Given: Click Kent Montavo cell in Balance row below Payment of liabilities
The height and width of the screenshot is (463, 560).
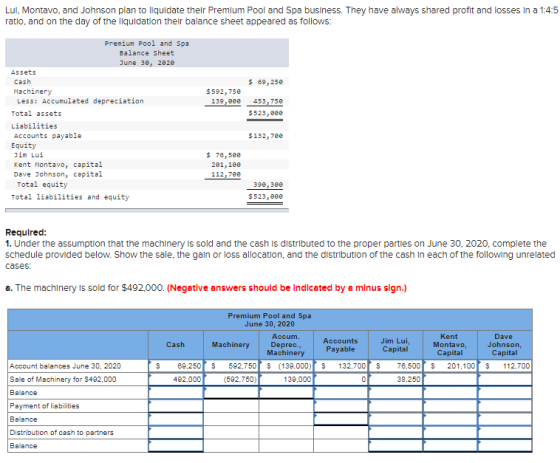Looking at the screenshot, I should [x=450, y=419].
